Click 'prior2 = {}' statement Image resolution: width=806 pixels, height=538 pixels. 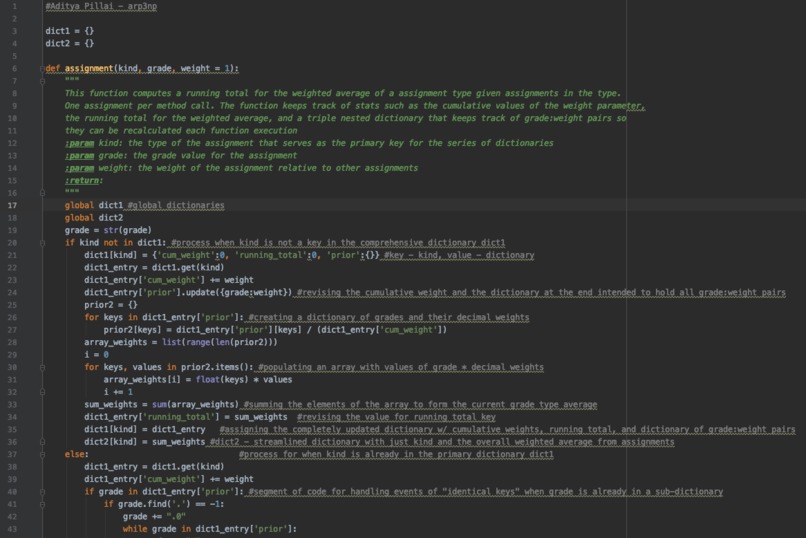[111, 305]
